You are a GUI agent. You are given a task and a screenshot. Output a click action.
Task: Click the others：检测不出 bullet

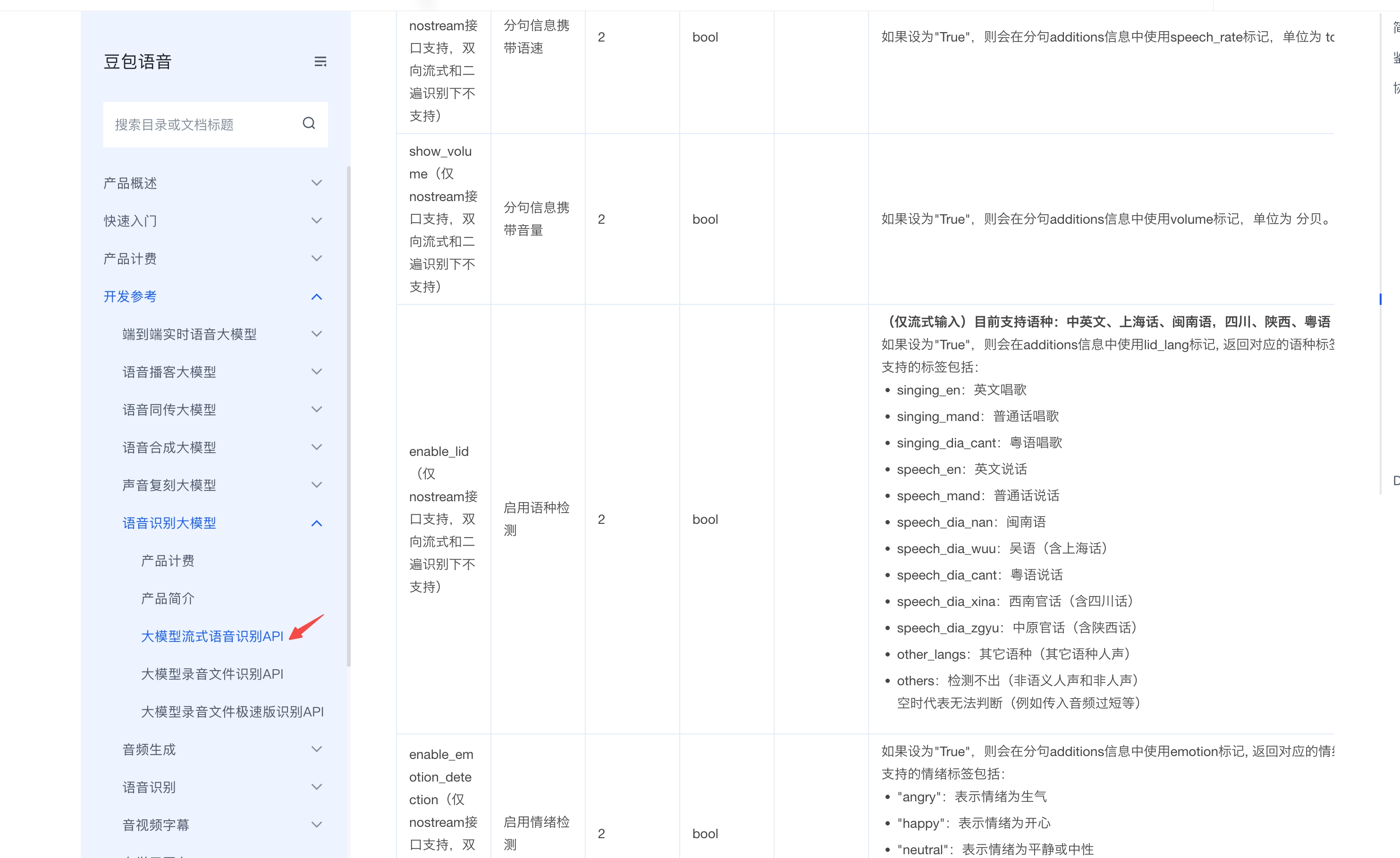pyautogui.click(x=1019, y=681)
